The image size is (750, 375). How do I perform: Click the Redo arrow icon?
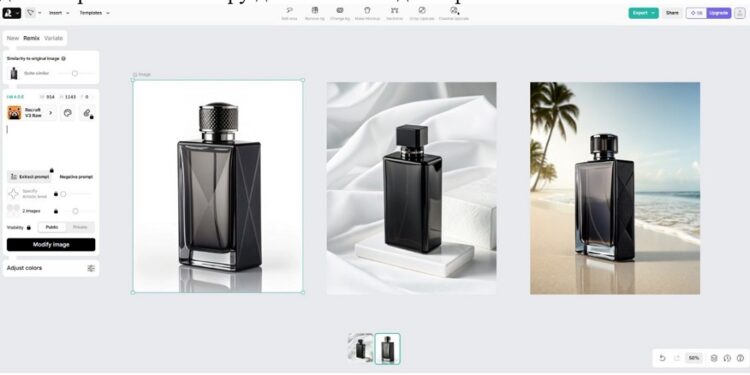[677, 358]
